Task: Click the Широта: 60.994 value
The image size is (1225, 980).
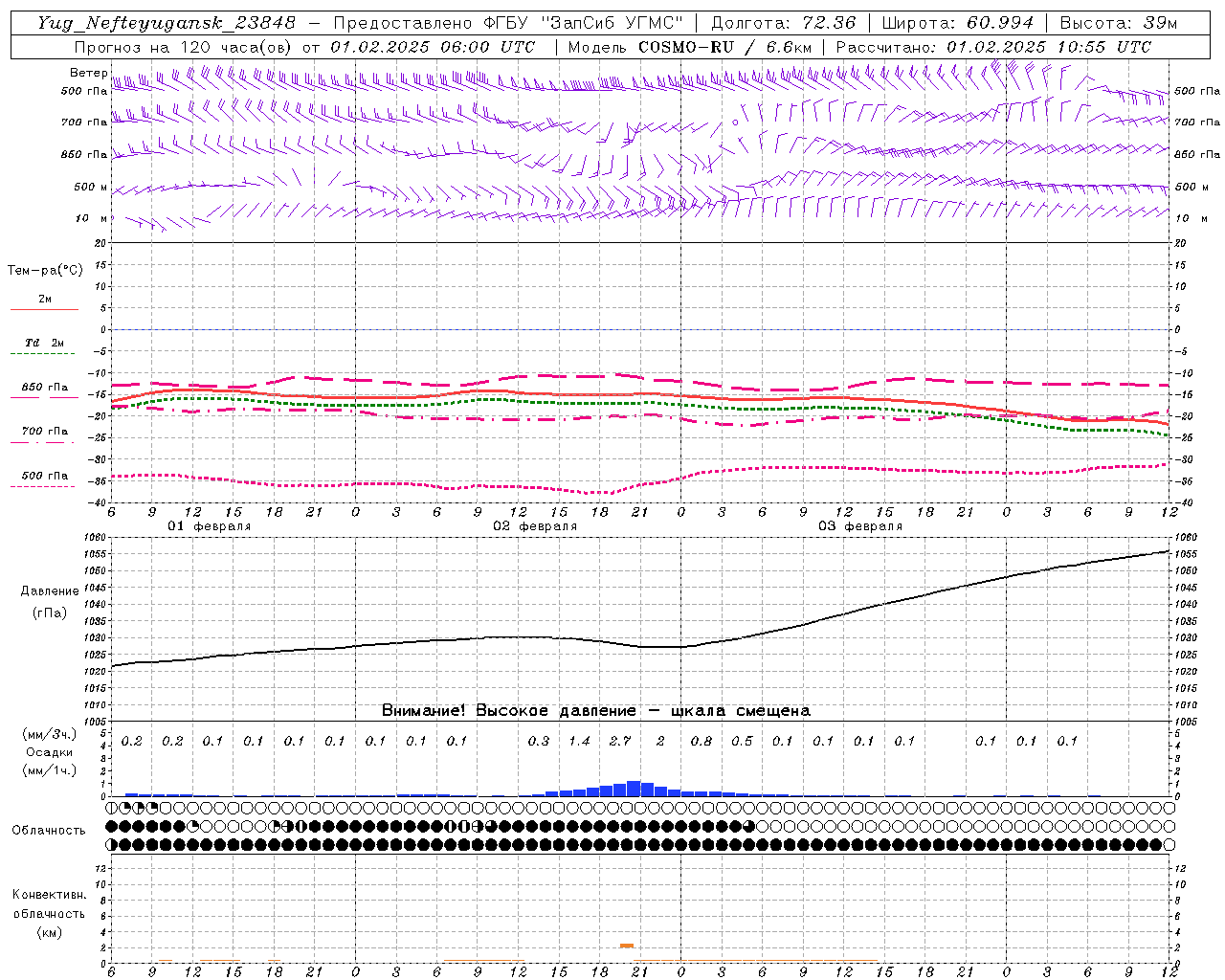Action: pos(957,23)
